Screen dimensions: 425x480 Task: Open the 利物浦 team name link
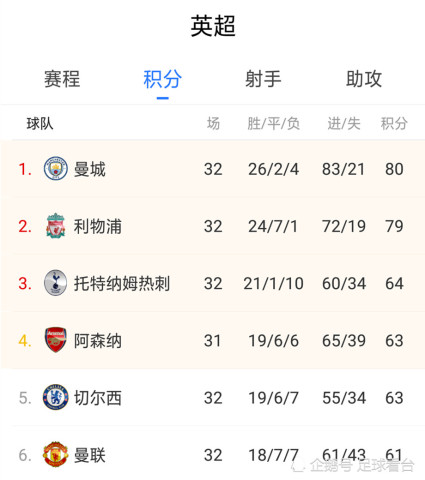coord(98,226)
